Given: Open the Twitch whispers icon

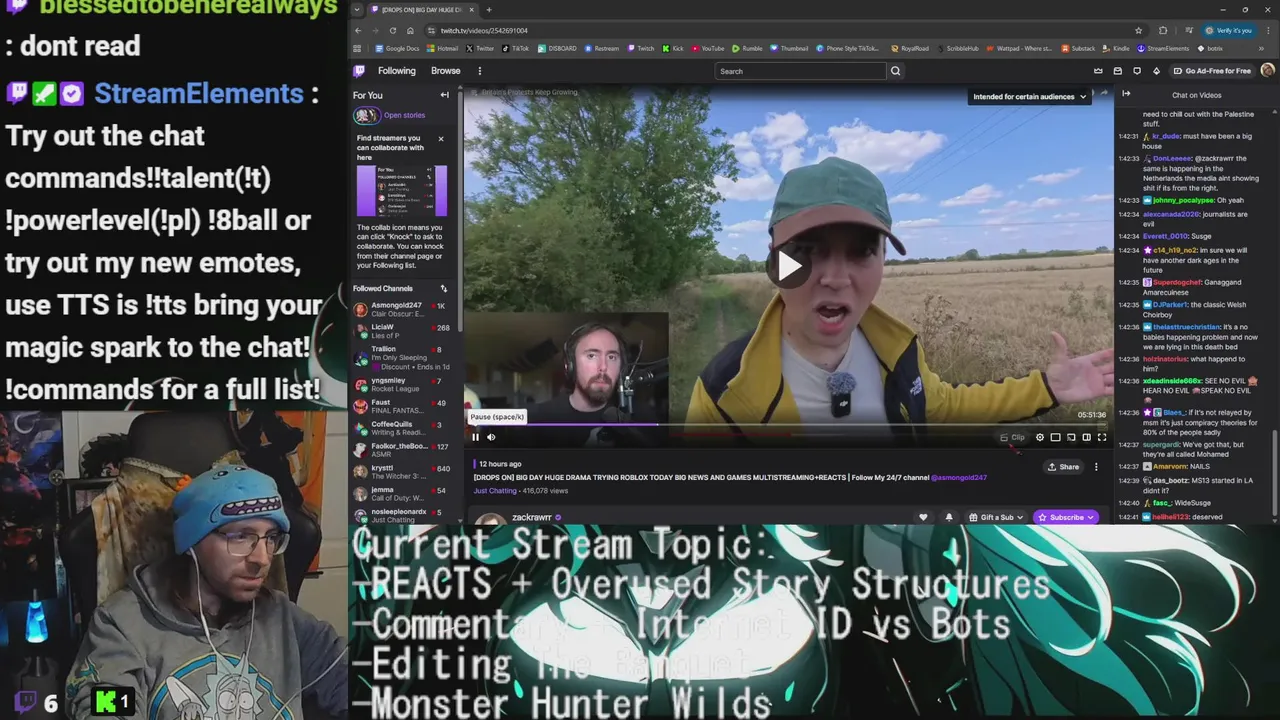Looking at the screenshot, I should click(x=1137, y=71).
